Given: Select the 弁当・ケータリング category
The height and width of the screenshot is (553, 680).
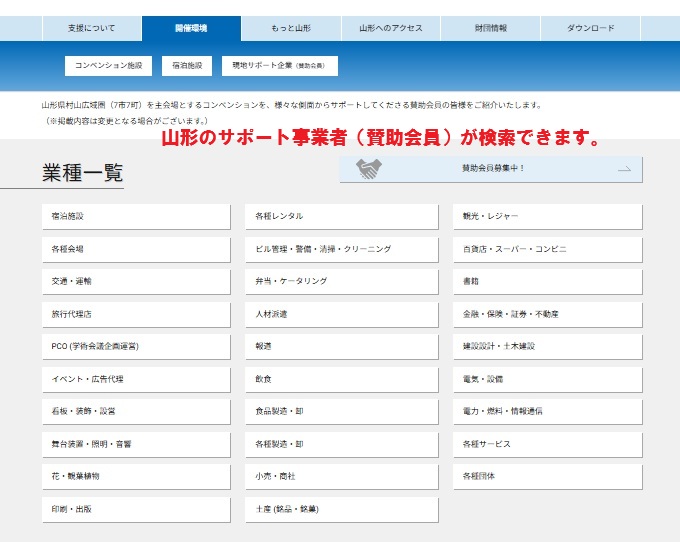Looking at the screenshot, I should coord(341,281).
